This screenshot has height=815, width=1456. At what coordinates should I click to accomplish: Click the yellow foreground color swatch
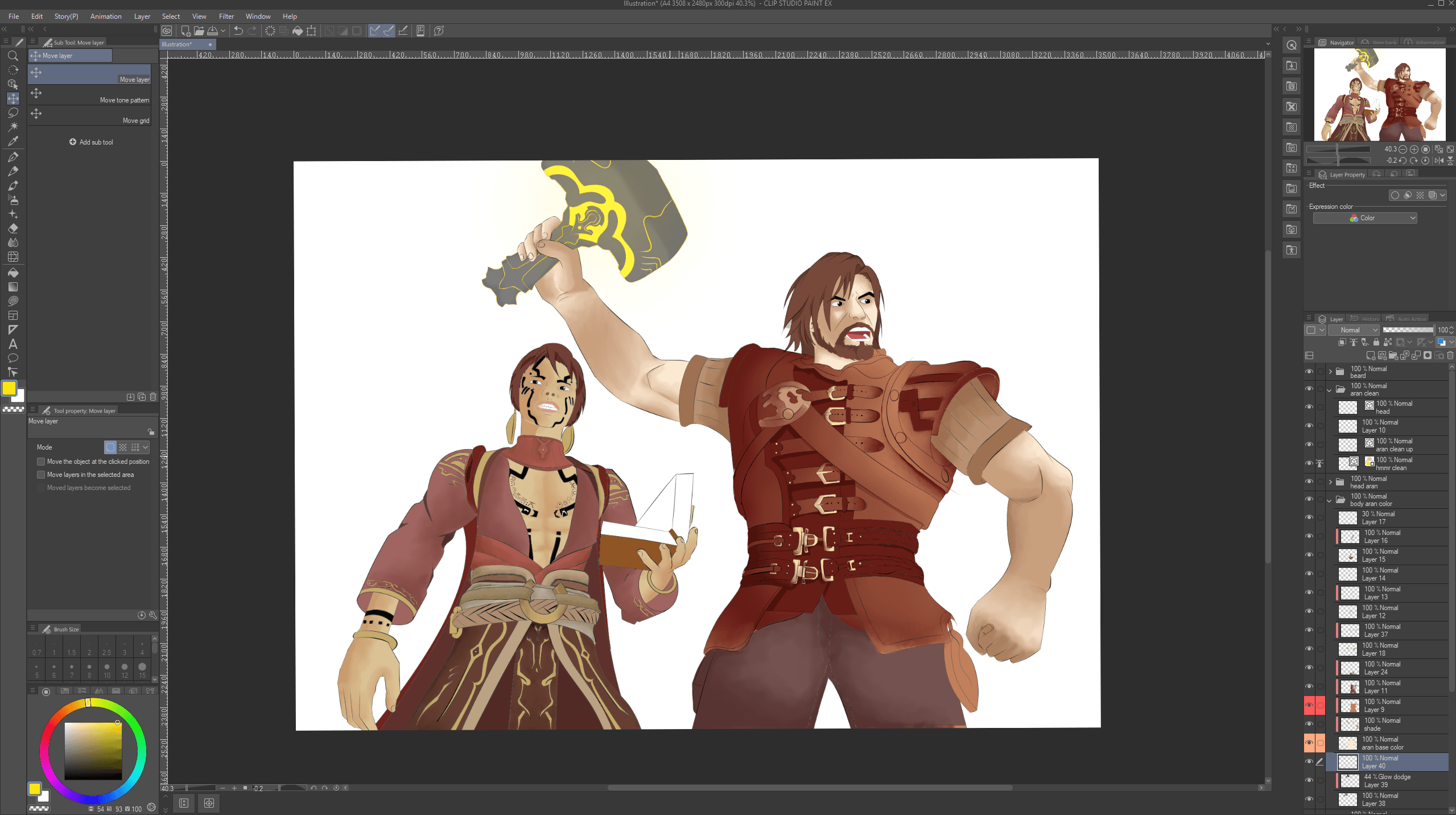tap(9, 389)
